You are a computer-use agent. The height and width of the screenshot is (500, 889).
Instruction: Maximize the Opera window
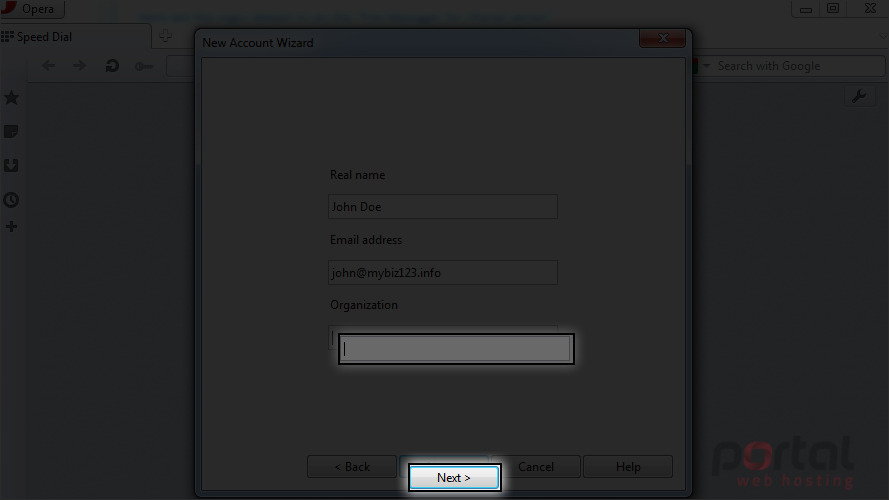click(833, 9)
